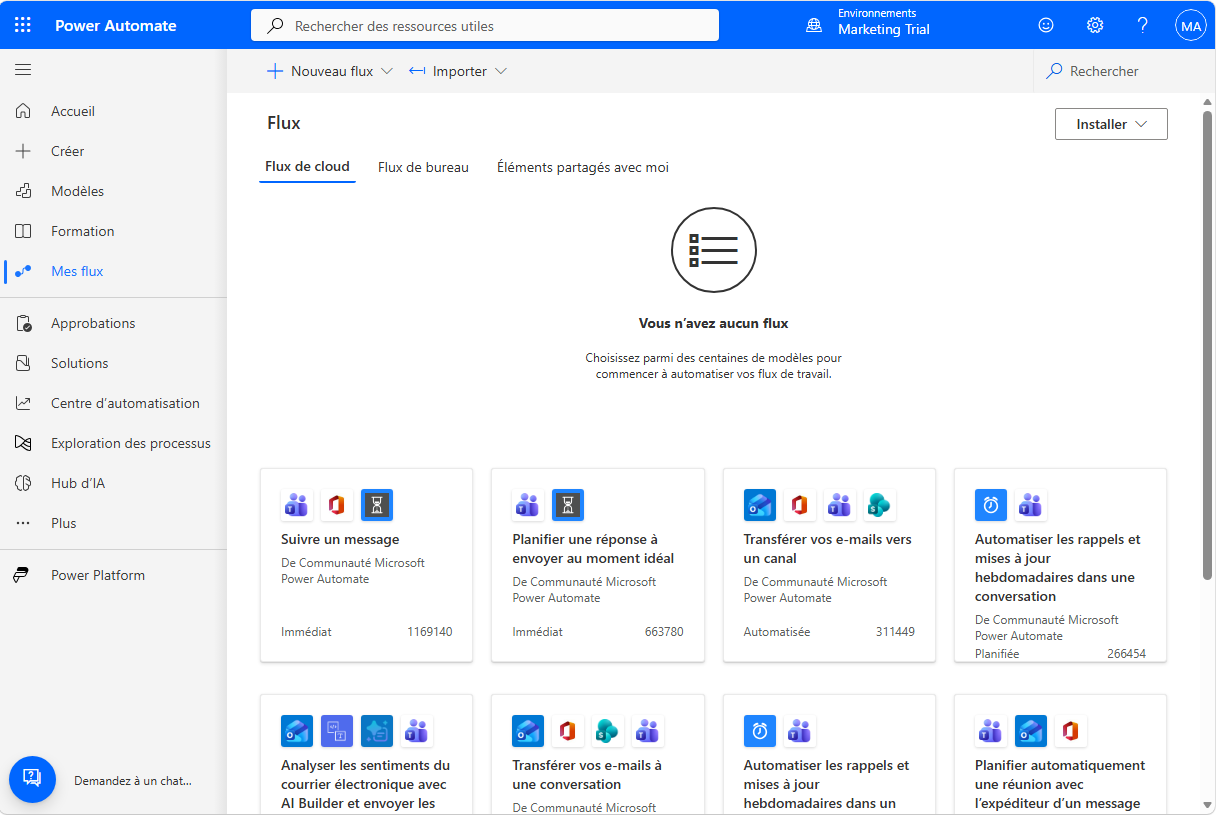Click the Teams icon on Suivre un message card
Screen dimensions: 1216x815
(297, 505)
